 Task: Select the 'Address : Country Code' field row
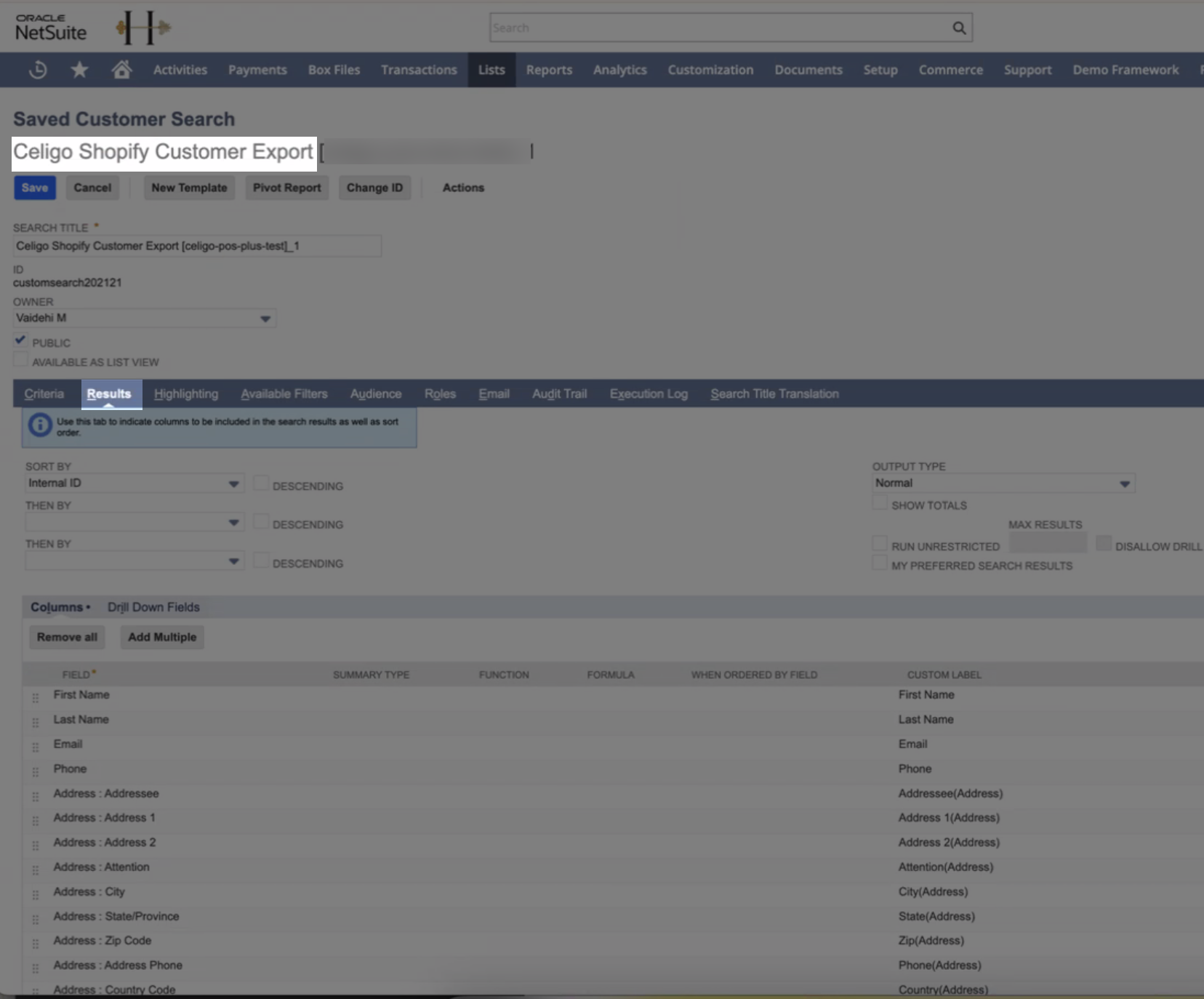pyautogui.click(x=114, y=990)
